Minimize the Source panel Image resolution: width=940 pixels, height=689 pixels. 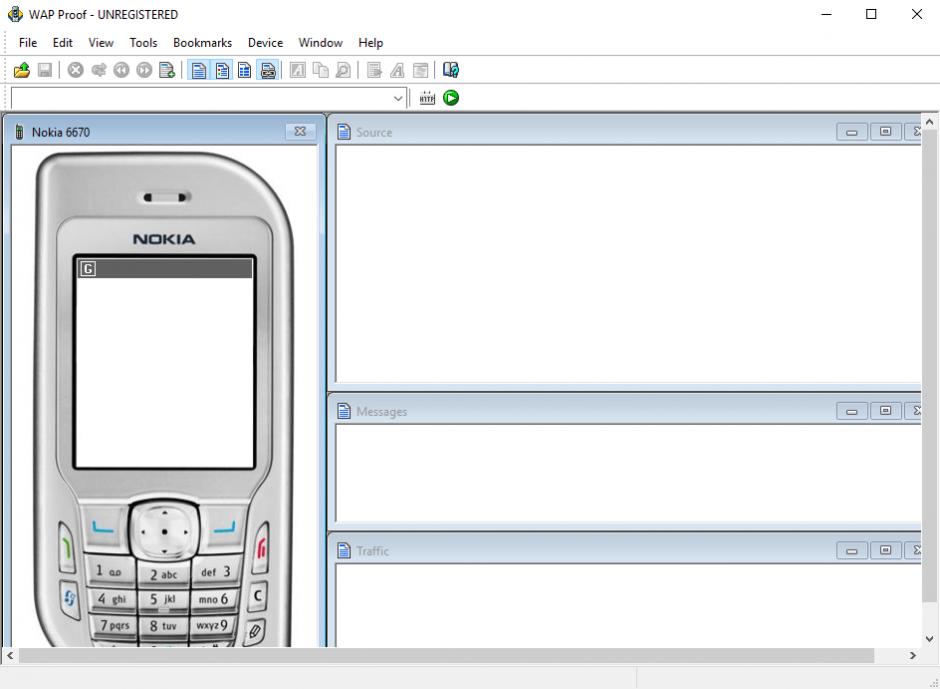[852, 132]
